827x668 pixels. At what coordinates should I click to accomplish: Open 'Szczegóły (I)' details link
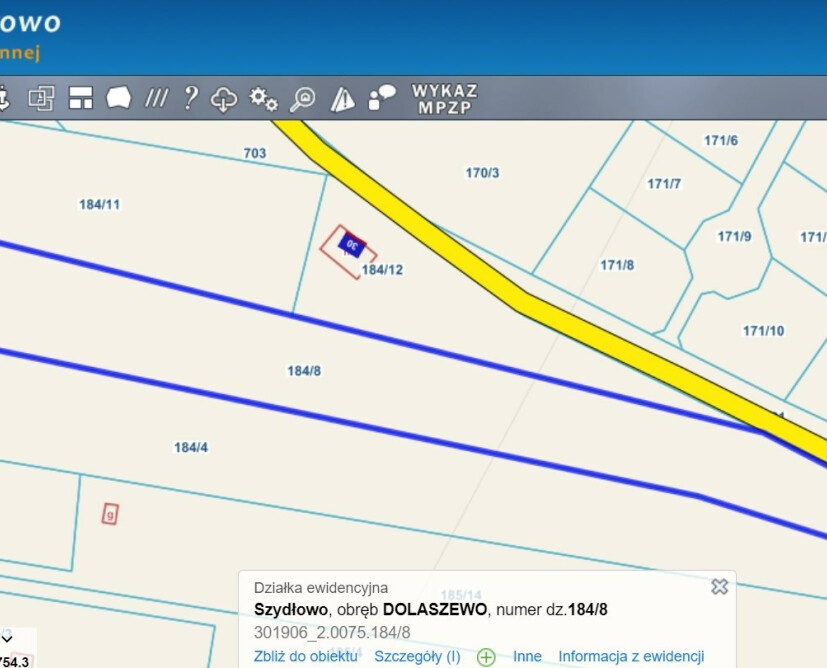pyautogui.click(x=417, y=657)
